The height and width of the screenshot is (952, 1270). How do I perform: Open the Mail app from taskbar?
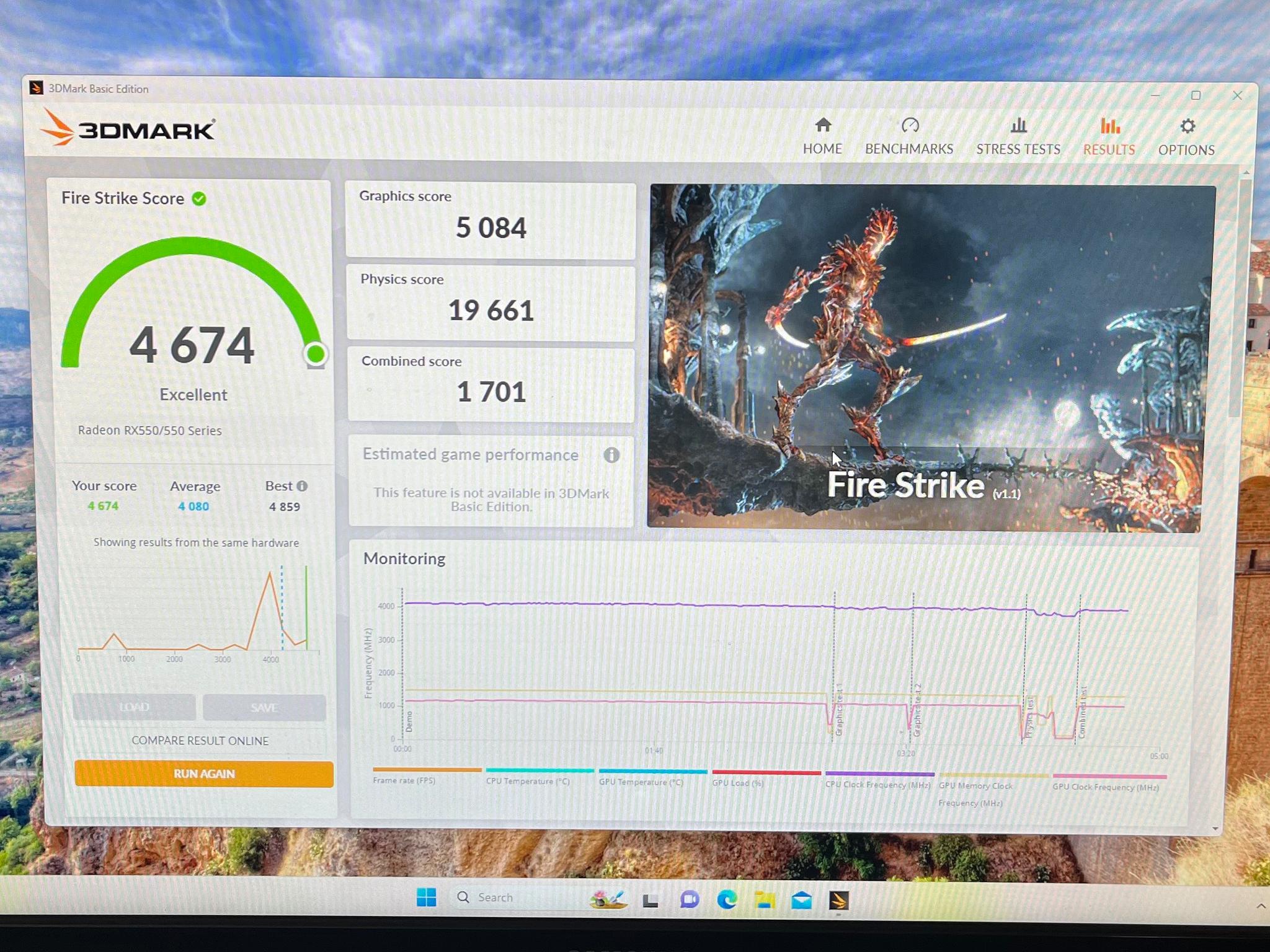pyautogui.click(x=802, y=900)
